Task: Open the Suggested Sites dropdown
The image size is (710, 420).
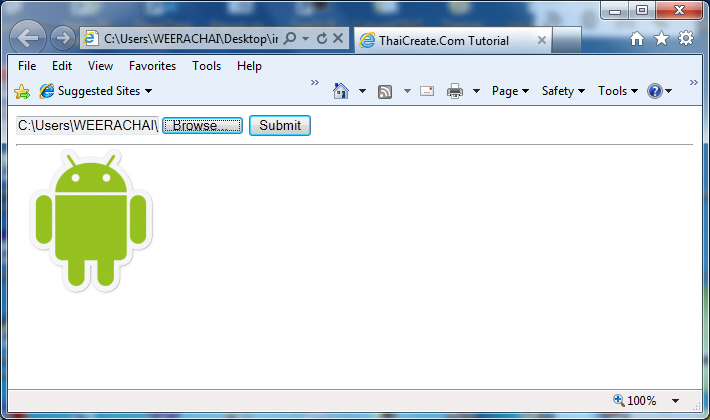Action: [x=96, y=91]
